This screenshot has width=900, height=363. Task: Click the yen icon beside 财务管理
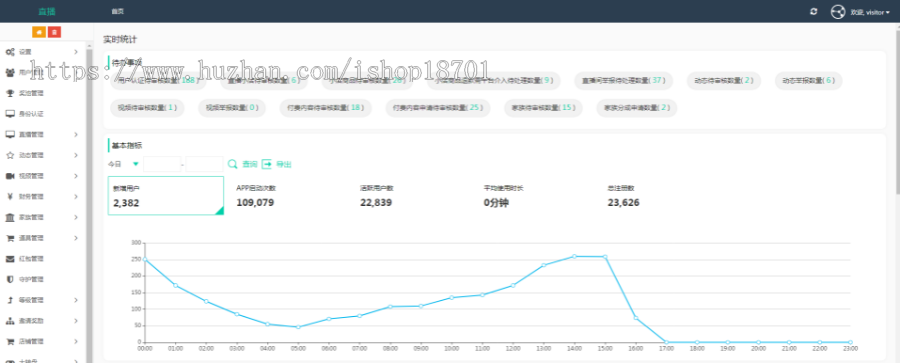[x=10, y=196]
